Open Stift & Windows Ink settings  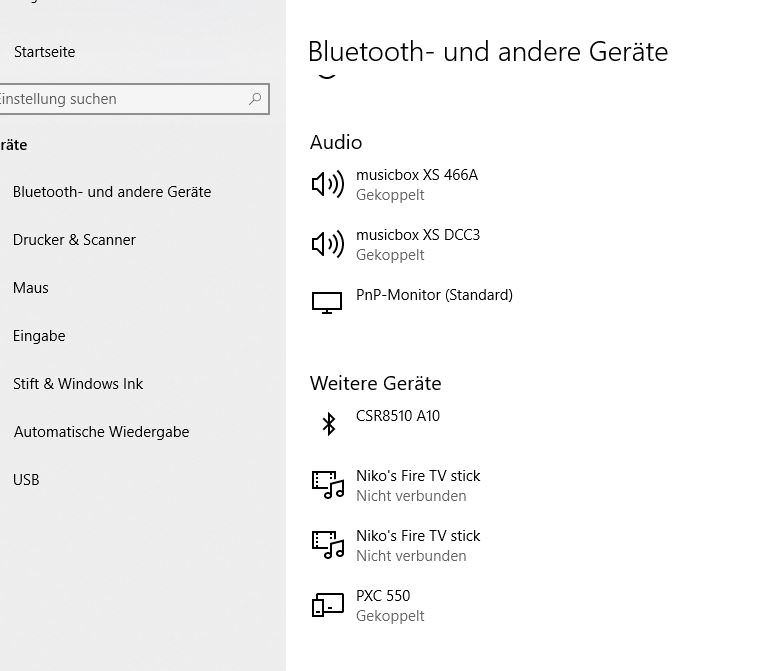pyautogui.click(x=78, y=384)
